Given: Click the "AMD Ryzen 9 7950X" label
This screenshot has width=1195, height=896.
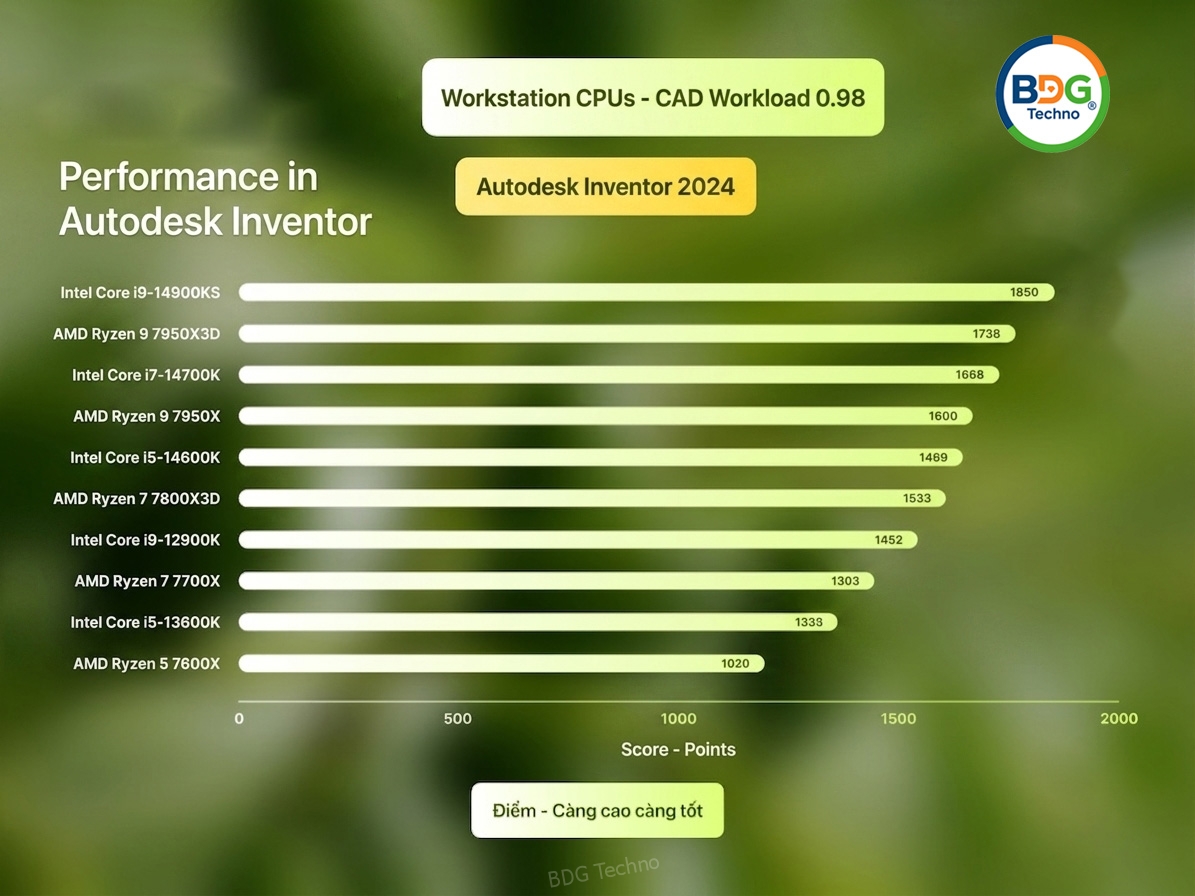Looking at the screenshot, I should (146, 416).
